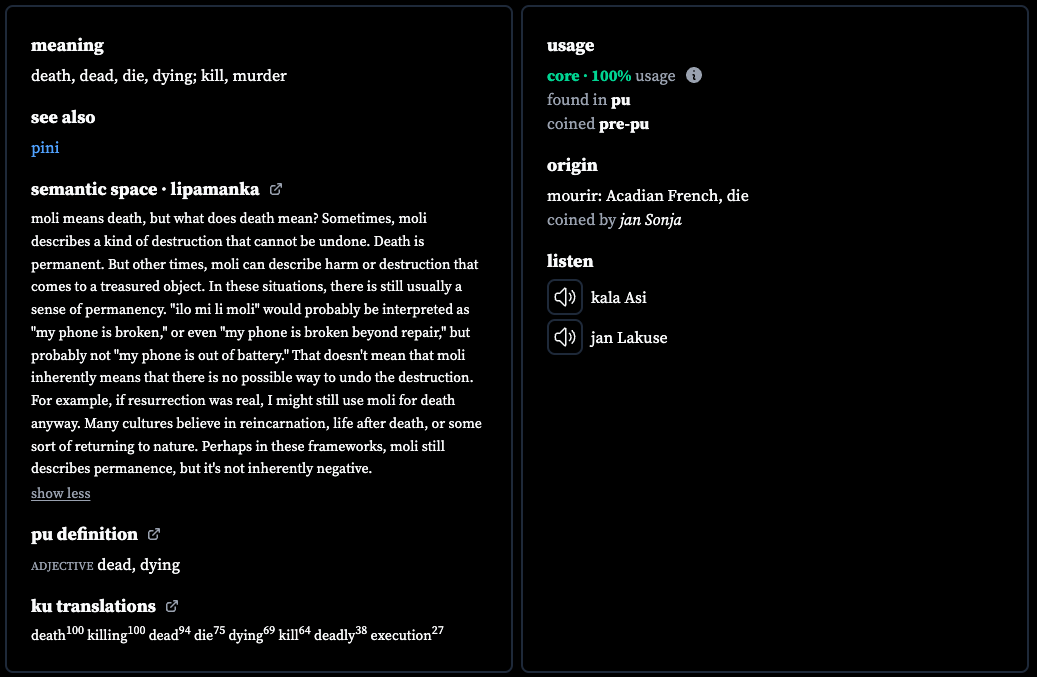The height and width of the screenshot is (677, 1037).
Task: Collapse the text with show less
Action: pos(61,493)
